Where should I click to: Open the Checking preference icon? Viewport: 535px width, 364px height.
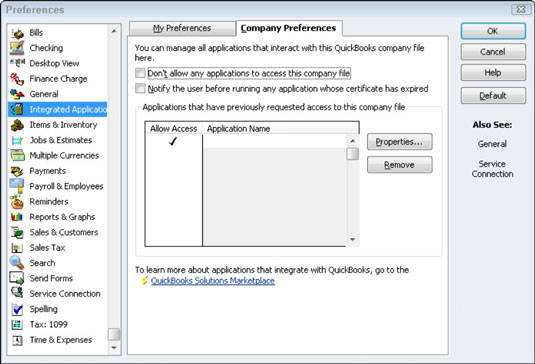point(17,48)
